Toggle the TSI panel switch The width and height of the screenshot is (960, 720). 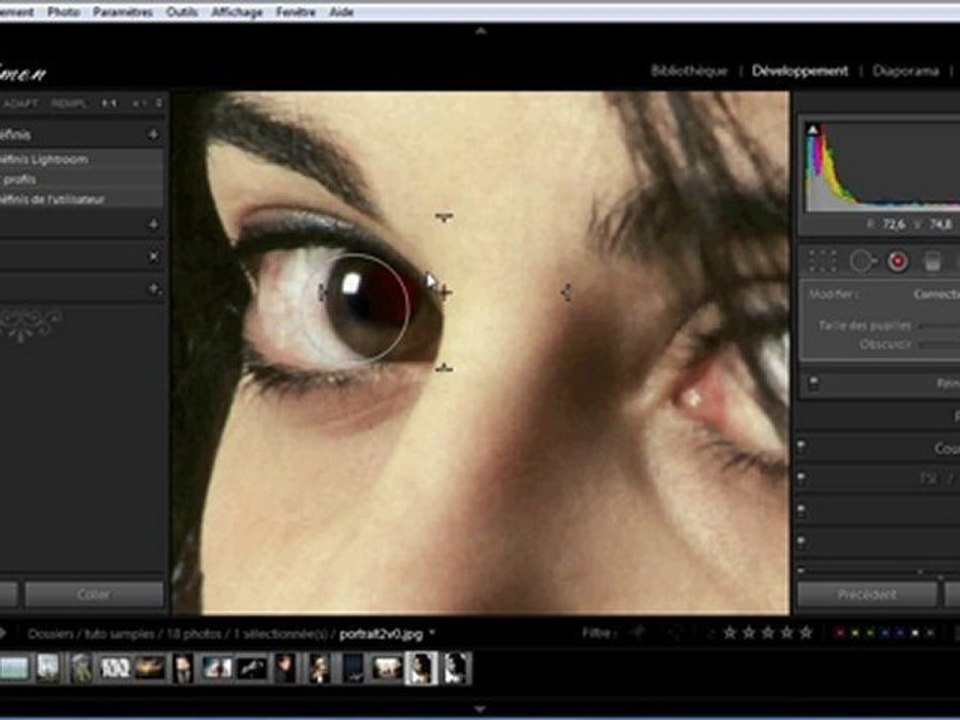[x=801, y=478]
